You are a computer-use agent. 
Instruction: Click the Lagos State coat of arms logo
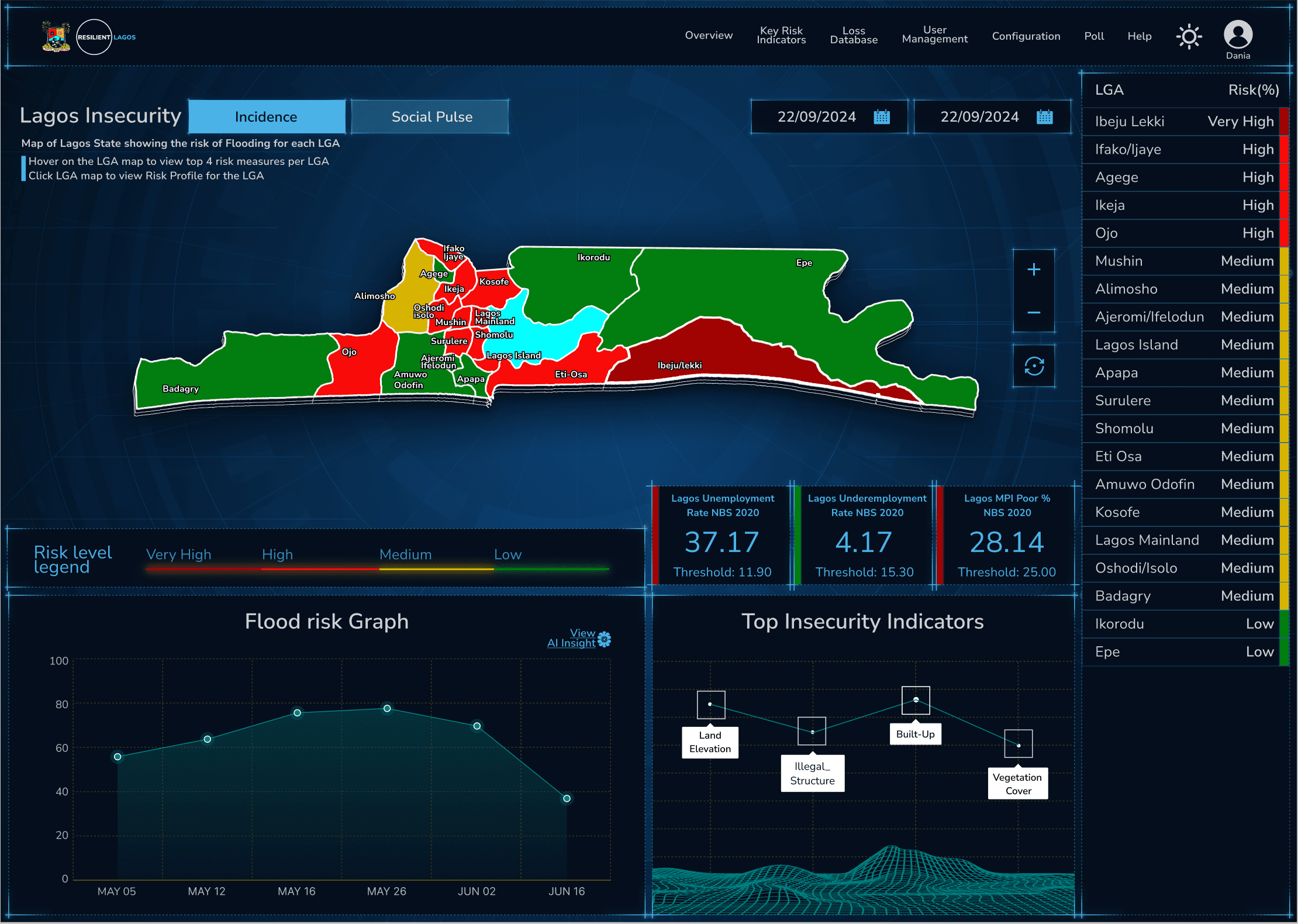[x=56, y=36]
